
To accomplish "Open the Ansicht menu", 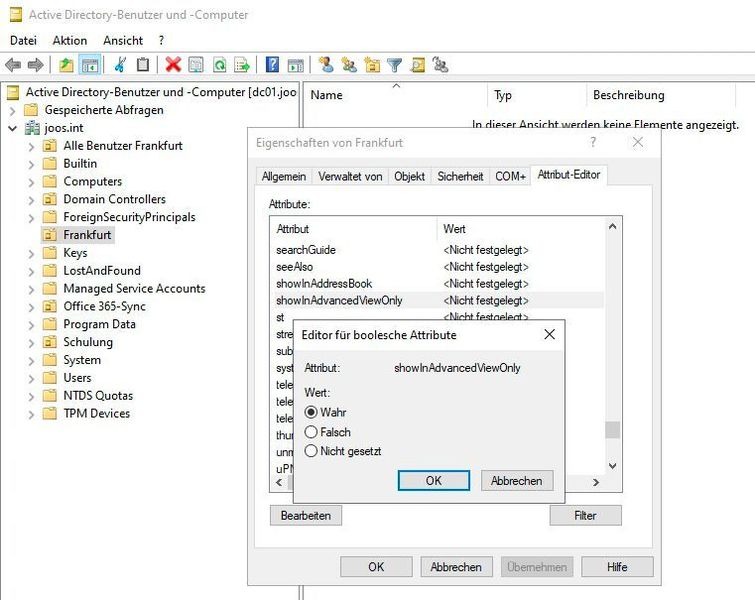I will click(123, 40).
